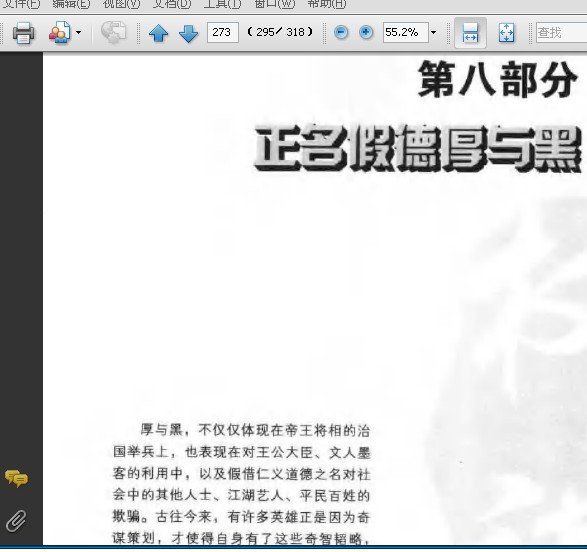Open the zoom level dropdown arrow

(434, 33)
